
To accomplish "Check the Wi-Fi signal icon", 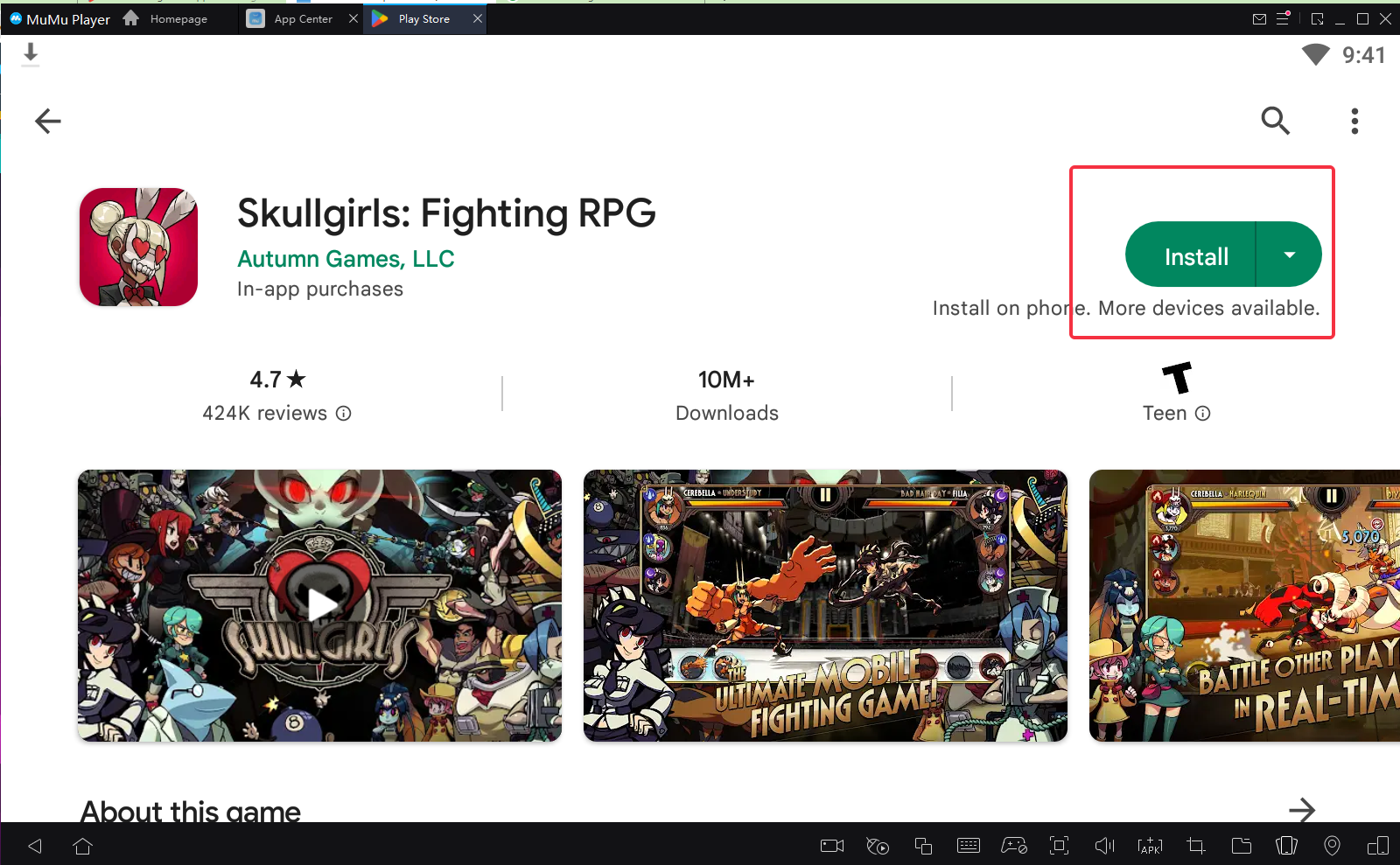I will click(x=1315, y=55).
